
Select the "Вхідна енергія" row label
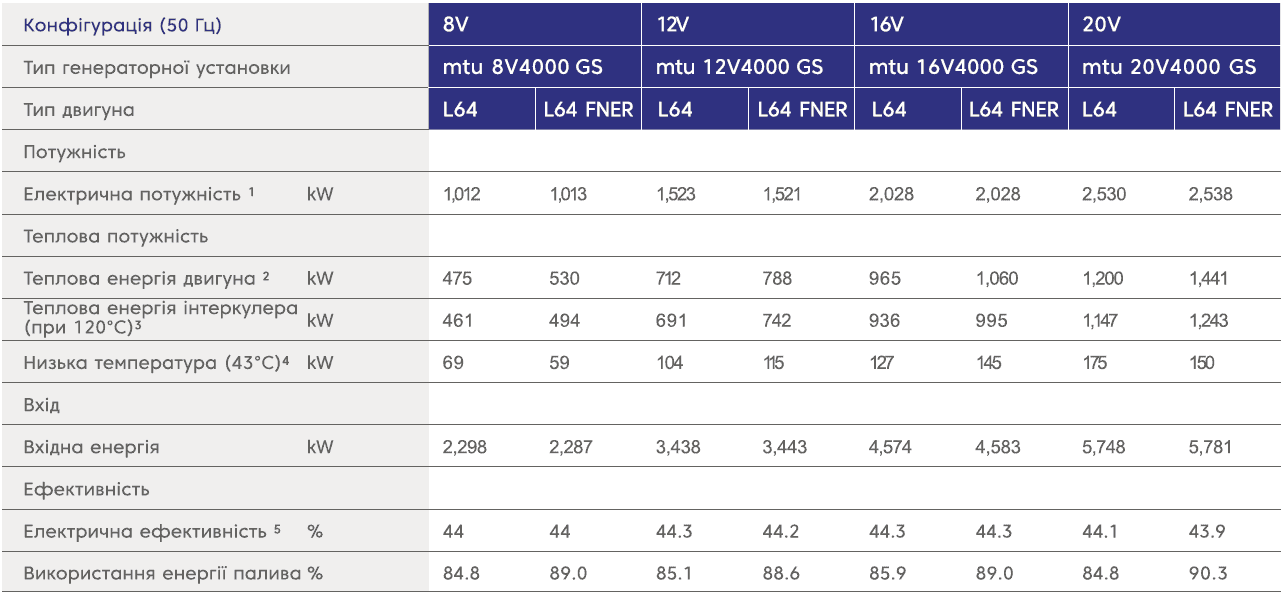pos(92,447)
